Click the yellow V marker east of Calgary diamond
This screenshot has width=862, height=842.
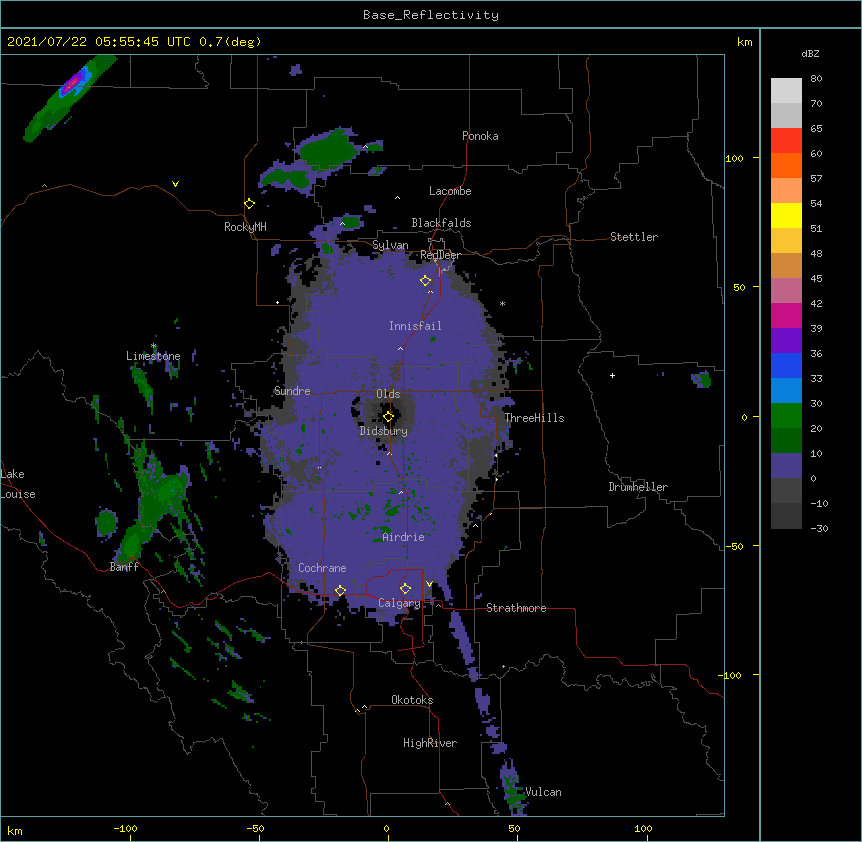[429, 584]
